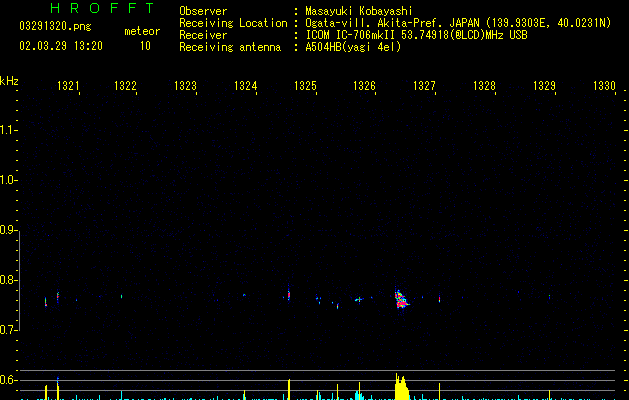Click the 1324 time axis marker
The height and width of the screenshot is (400, 629).
coord(246,86)
